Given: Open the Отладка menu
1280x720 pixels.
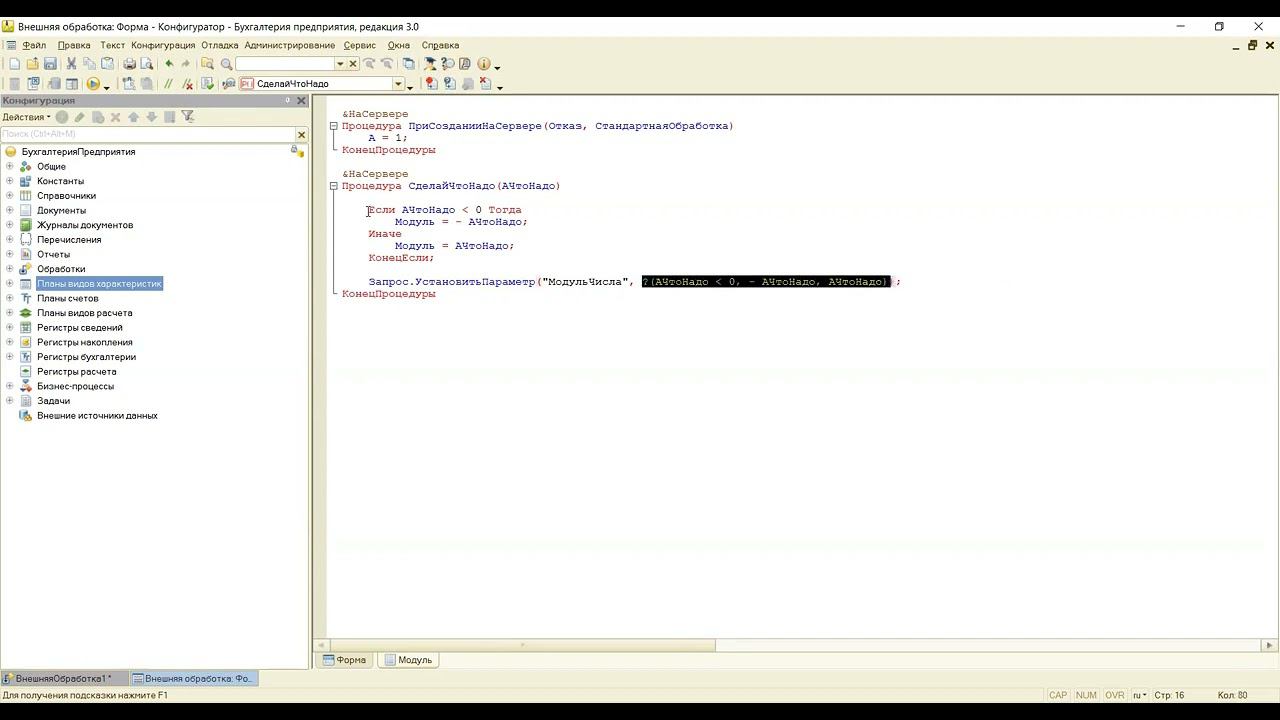Looking at the screenshot, I should point(220,45).
